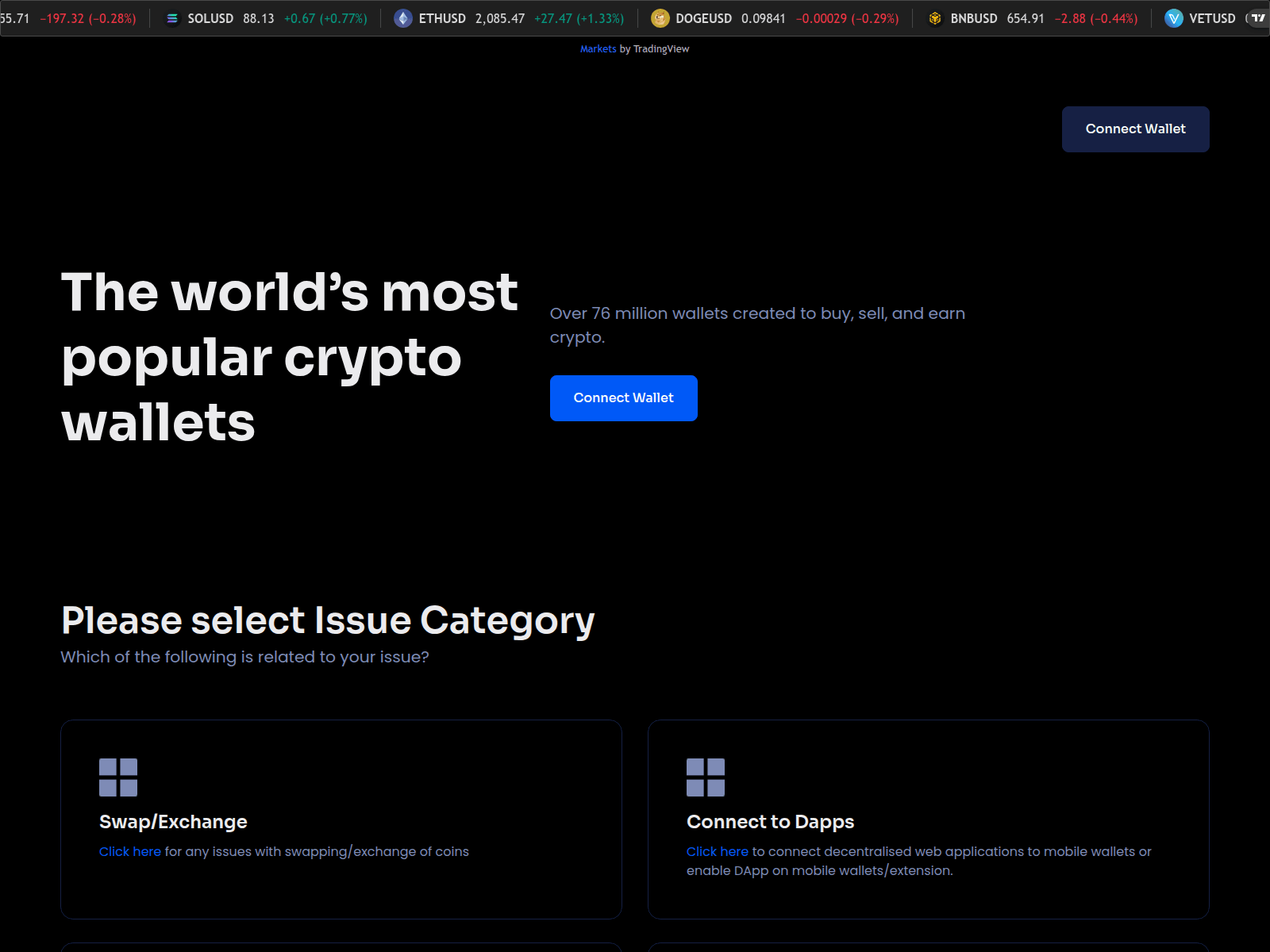The height and width of the screenshot is (952, 1270).
Task: Open the top-right Connect Wallet button
Action: [1136, 129]
